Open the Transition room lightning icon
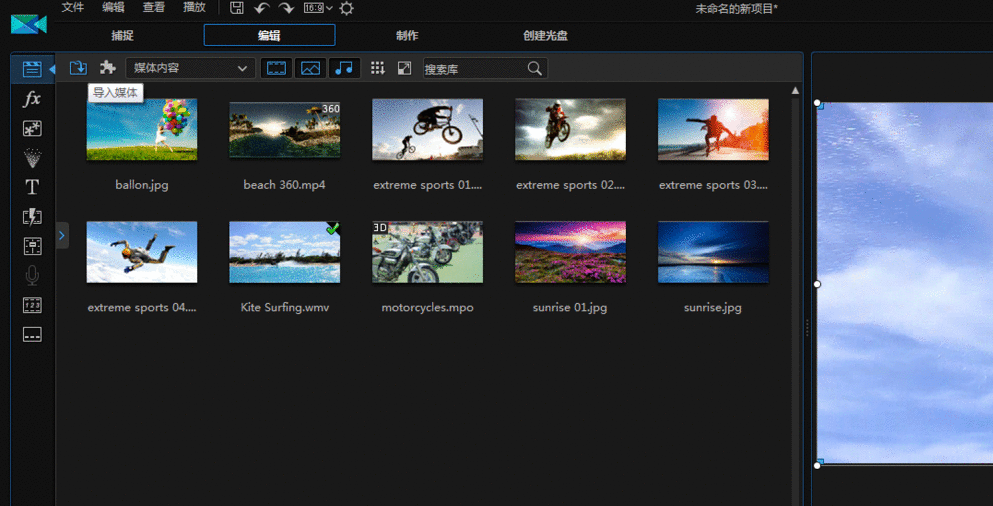993x506 pixels. tap(32, 217)
